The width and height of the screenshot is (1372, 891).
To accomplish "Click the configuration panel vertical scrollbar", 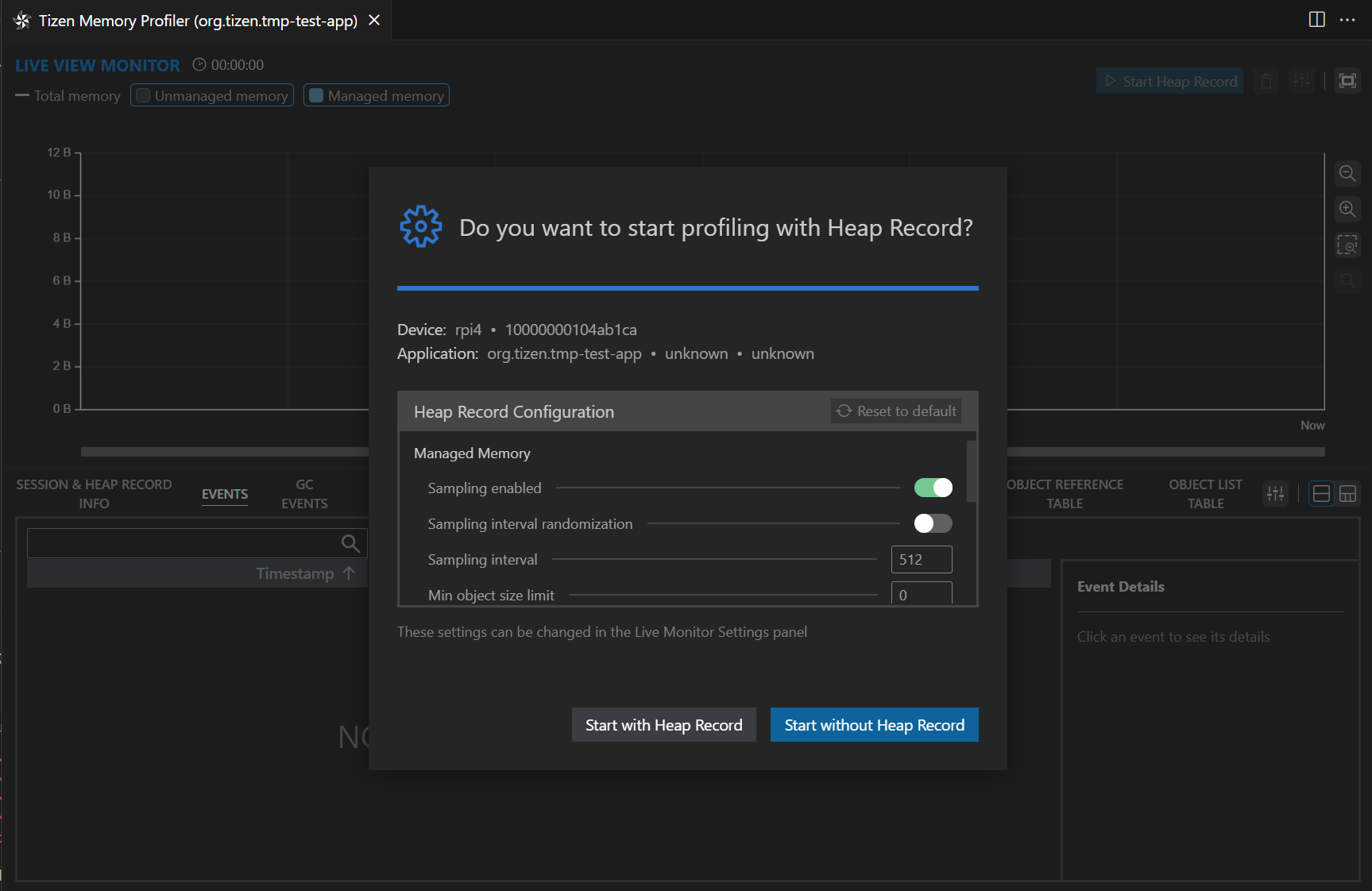I will coord(971,472).
